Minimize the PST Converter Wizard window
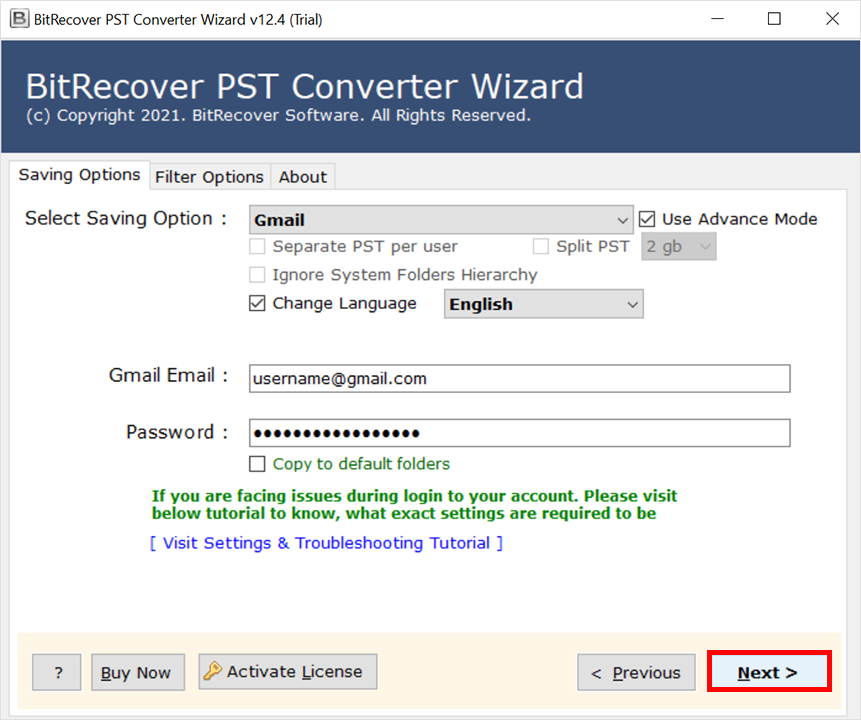The width and height of the screenshot is (861, 720). (x=717, y=19)
